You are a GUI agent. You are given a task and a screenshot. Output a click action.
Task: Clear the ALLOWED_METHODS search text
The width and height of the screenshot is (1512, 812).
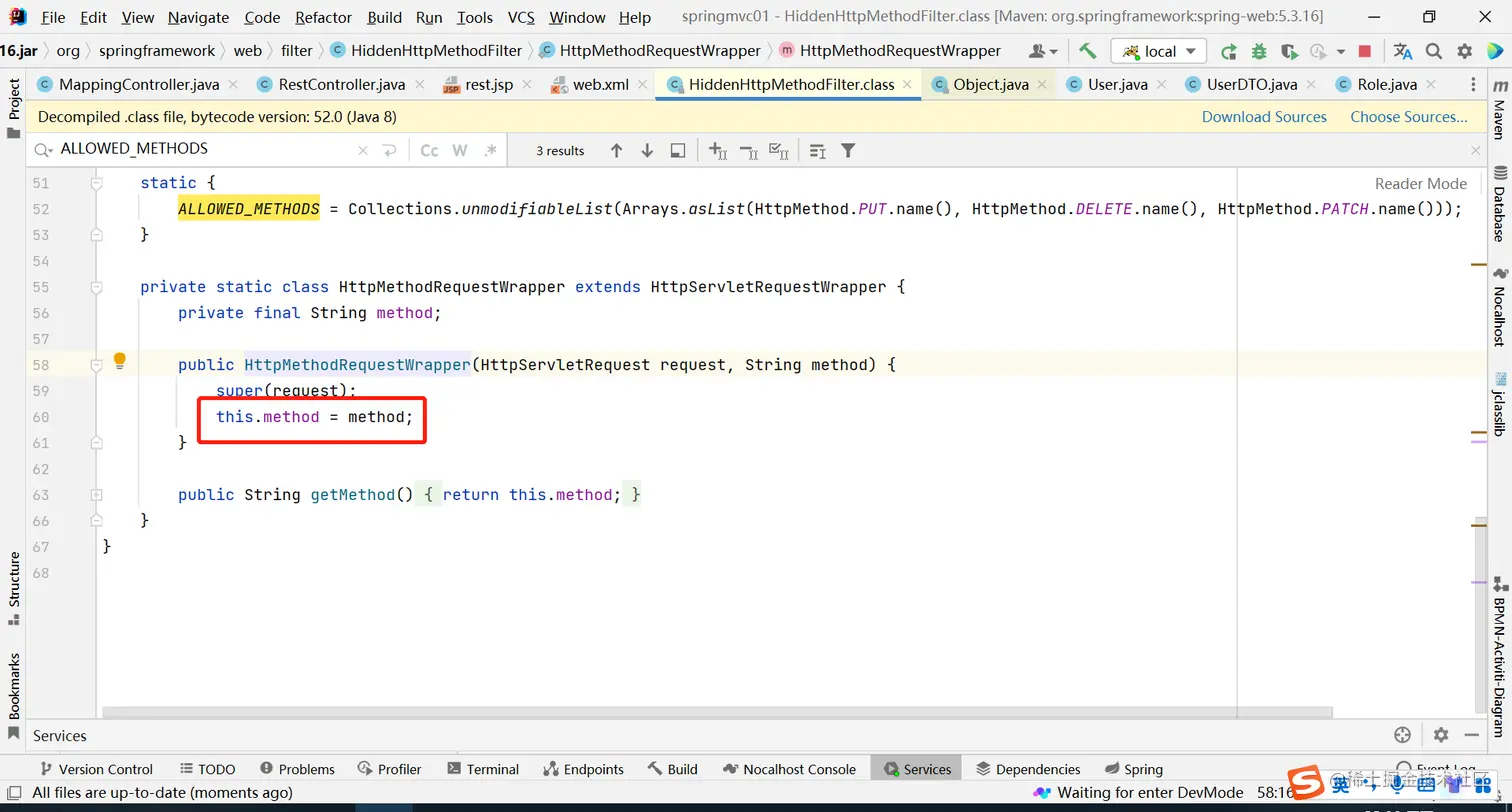pyautogui.click(x=363, y=150)
